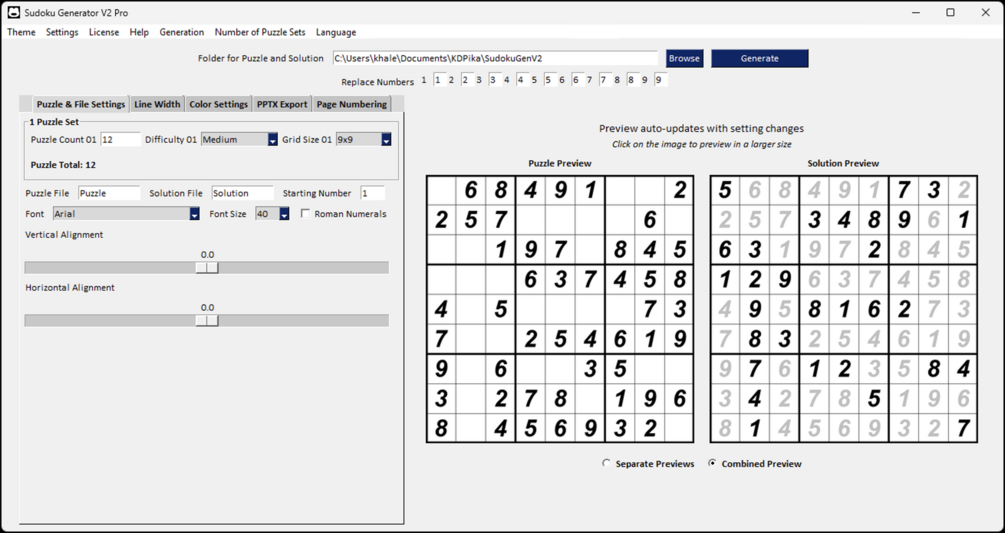Click the Puzzle Count 01 input field
The width and height of the screenshot is (1005, 533).
point(120,140)
